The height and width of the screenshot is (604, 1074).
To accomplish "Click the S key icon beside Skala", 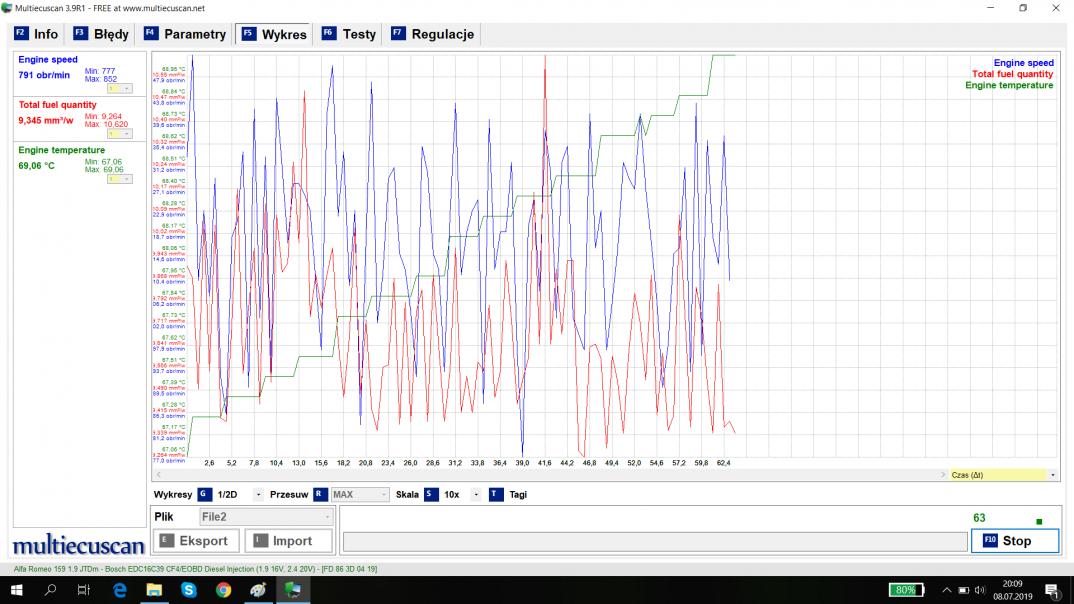I will click(431, 495).
